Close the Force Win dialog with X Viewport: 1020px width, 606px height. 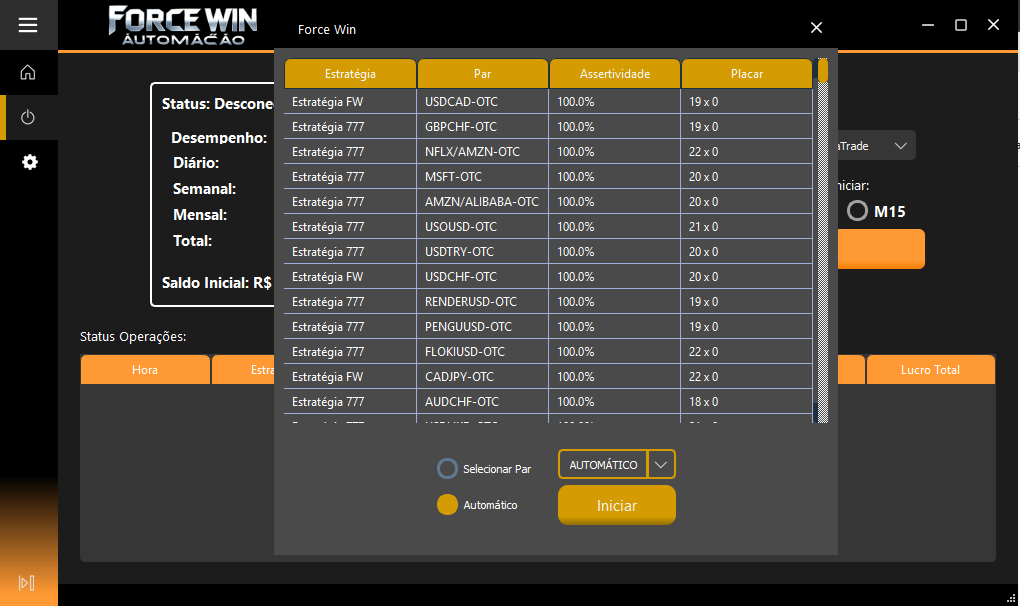[x=816, y=28]
